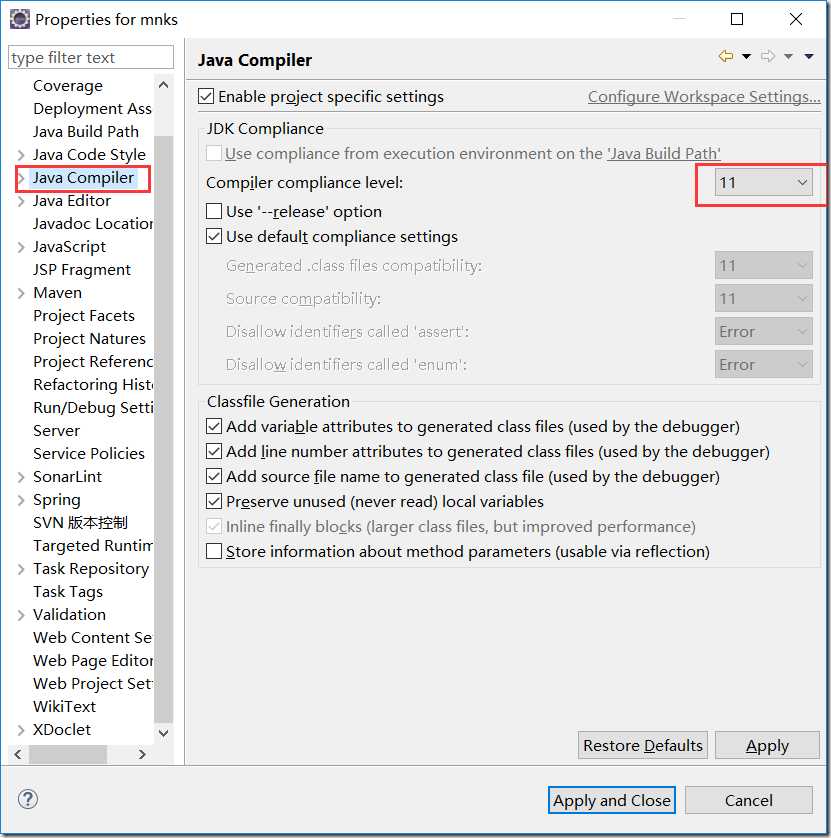The width and height of the screenshot is (831, 838).
Task: Open the view menu triangle in header
Action: click(x=809, y=56)
